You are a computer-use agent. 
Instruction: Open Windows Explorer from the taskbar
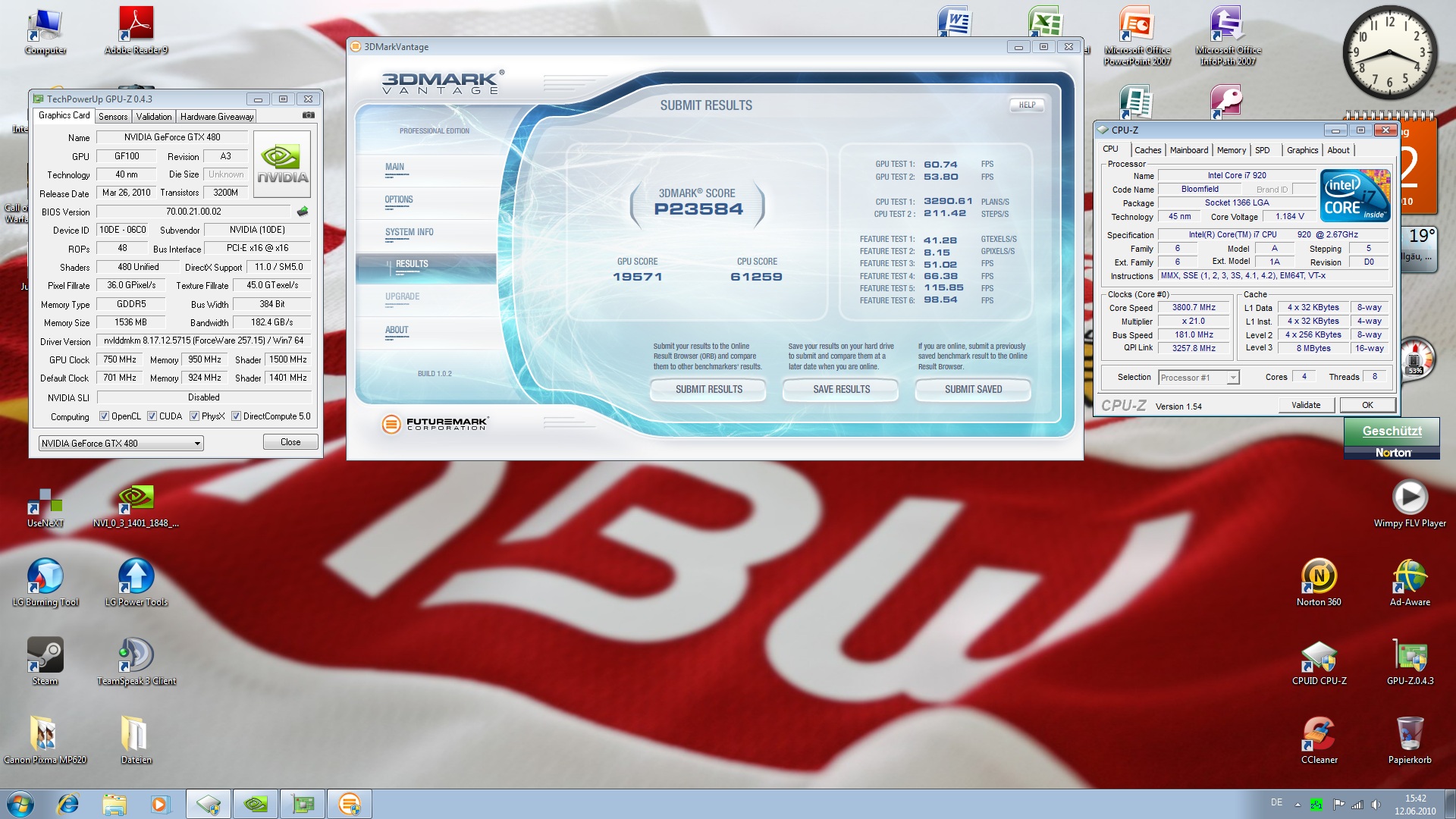pos(114,804)
